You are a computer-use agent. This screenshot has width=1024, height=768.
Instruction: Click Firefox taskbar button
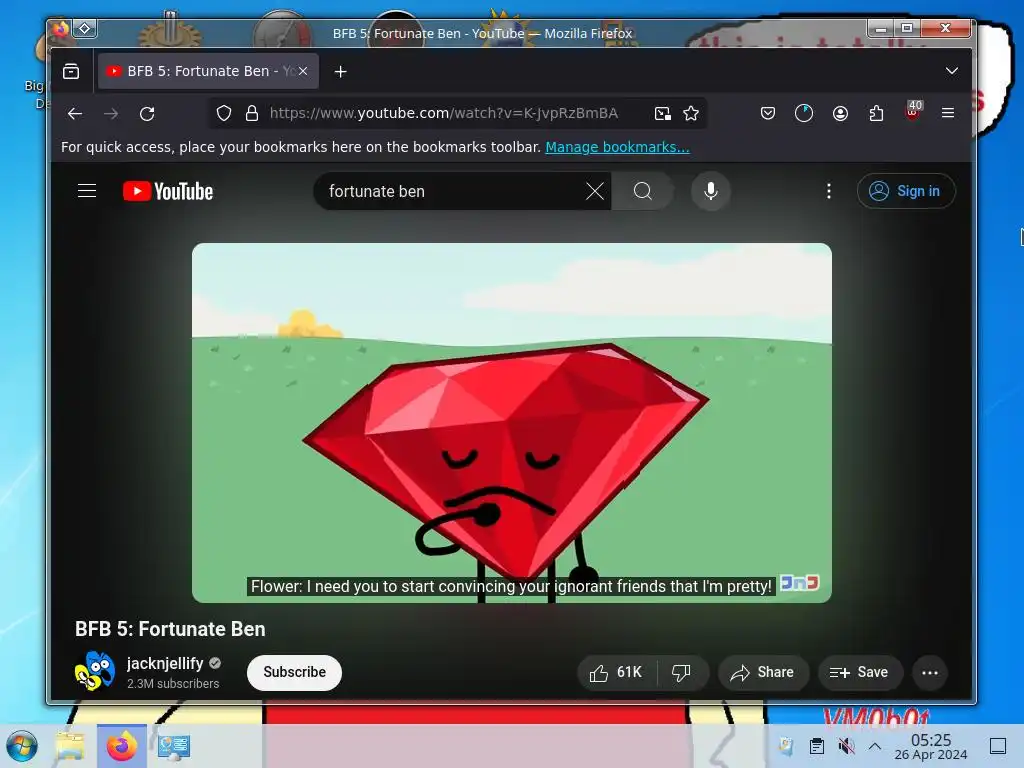click(x=121, y=746)
